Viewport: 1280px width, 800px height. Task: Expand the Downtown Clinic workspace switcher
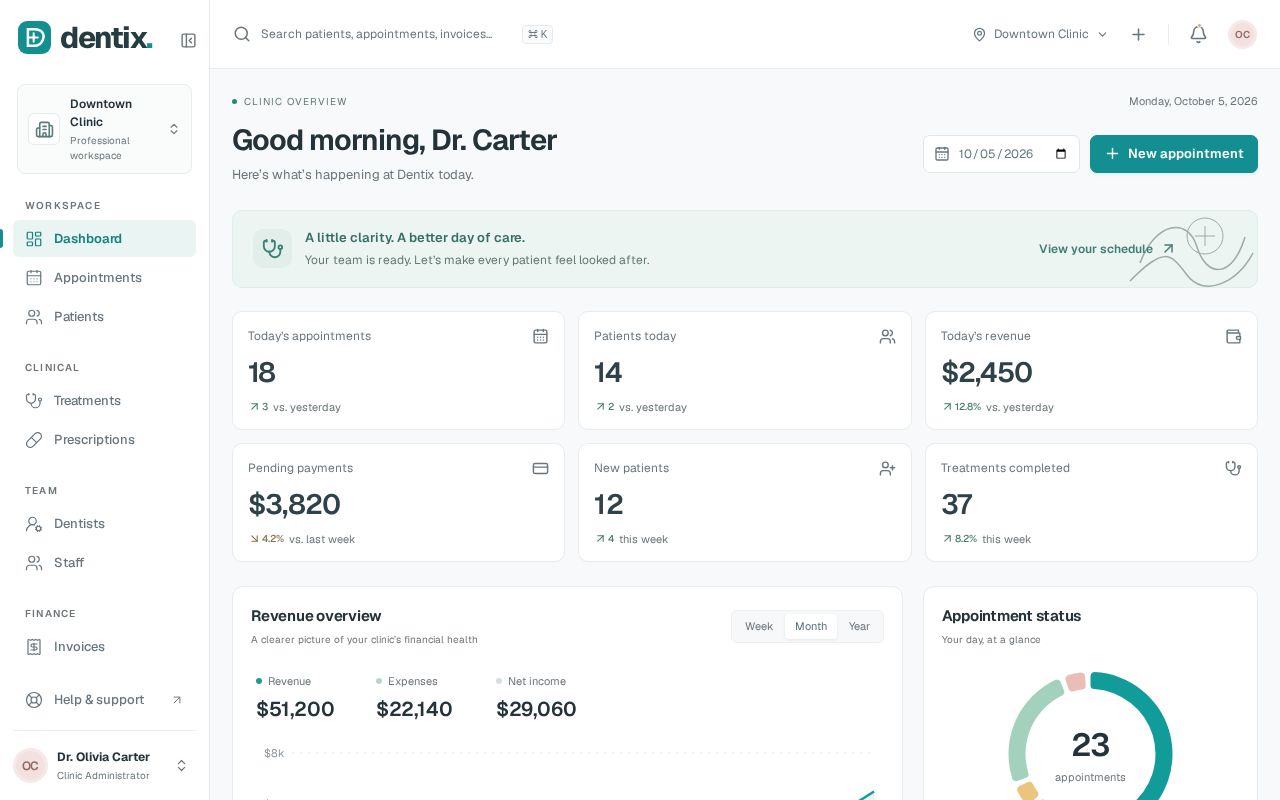104,129
